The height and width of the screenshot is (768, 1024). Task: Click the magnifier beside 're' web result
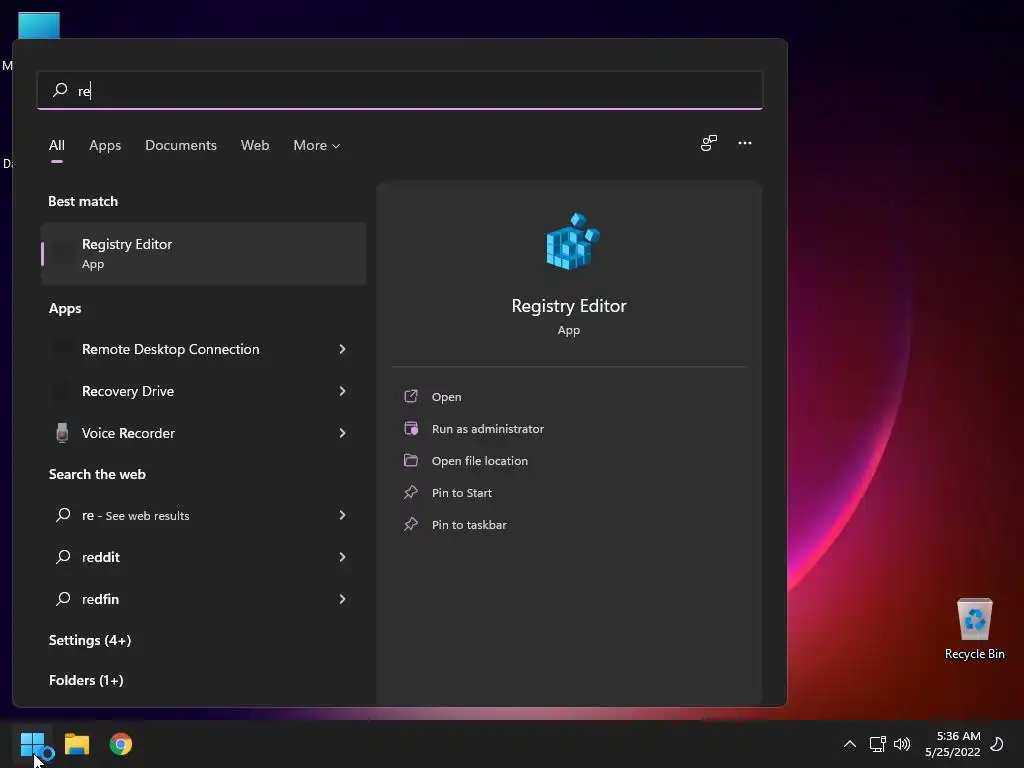coord(63,515)
